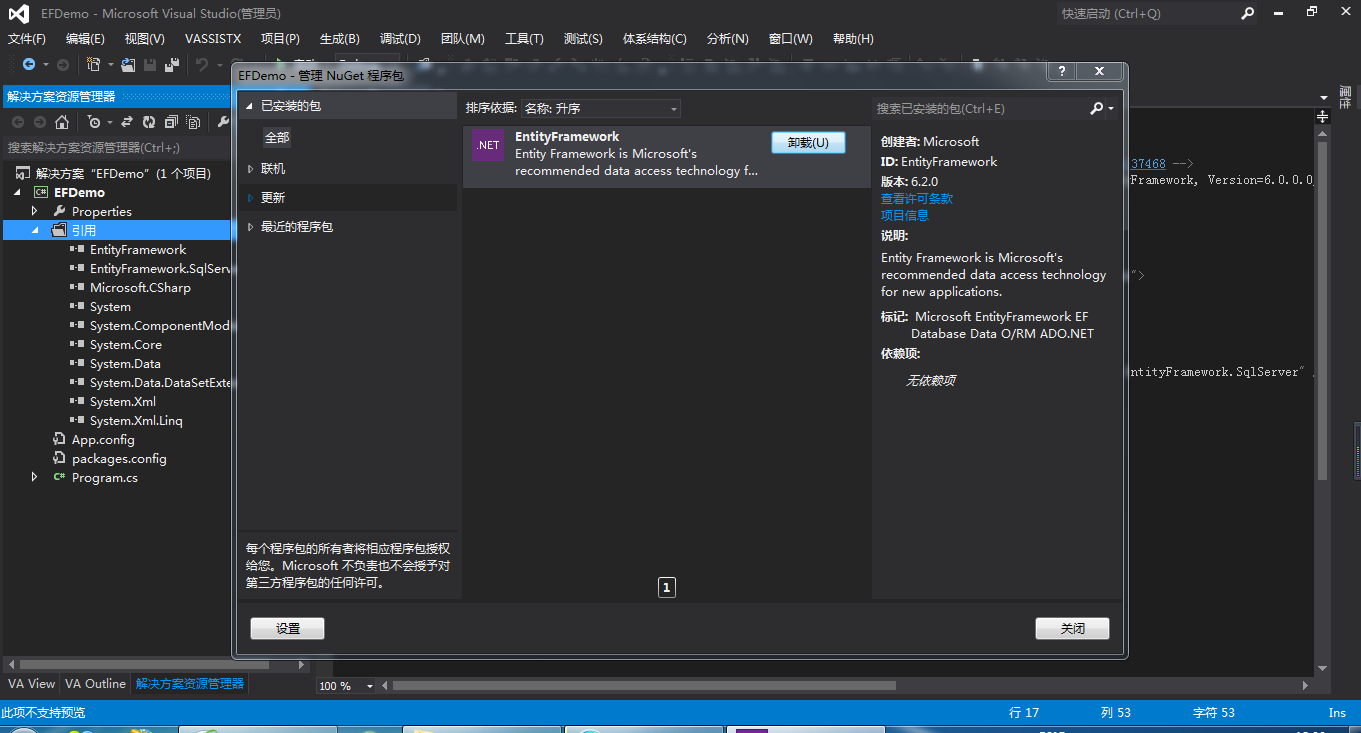Screen dimensions: 1361x733
Task: Open the VASSISTX menu
Action: coord(213,39)
